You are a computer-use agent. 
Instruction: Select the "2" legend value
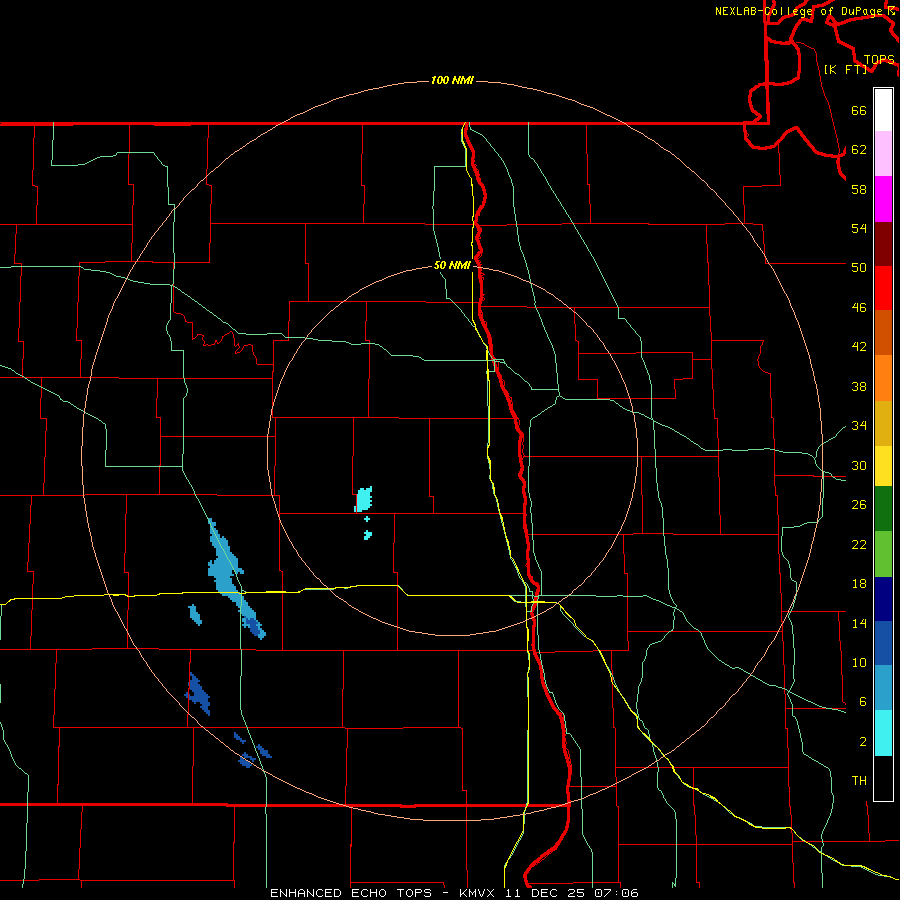[863, 742]
